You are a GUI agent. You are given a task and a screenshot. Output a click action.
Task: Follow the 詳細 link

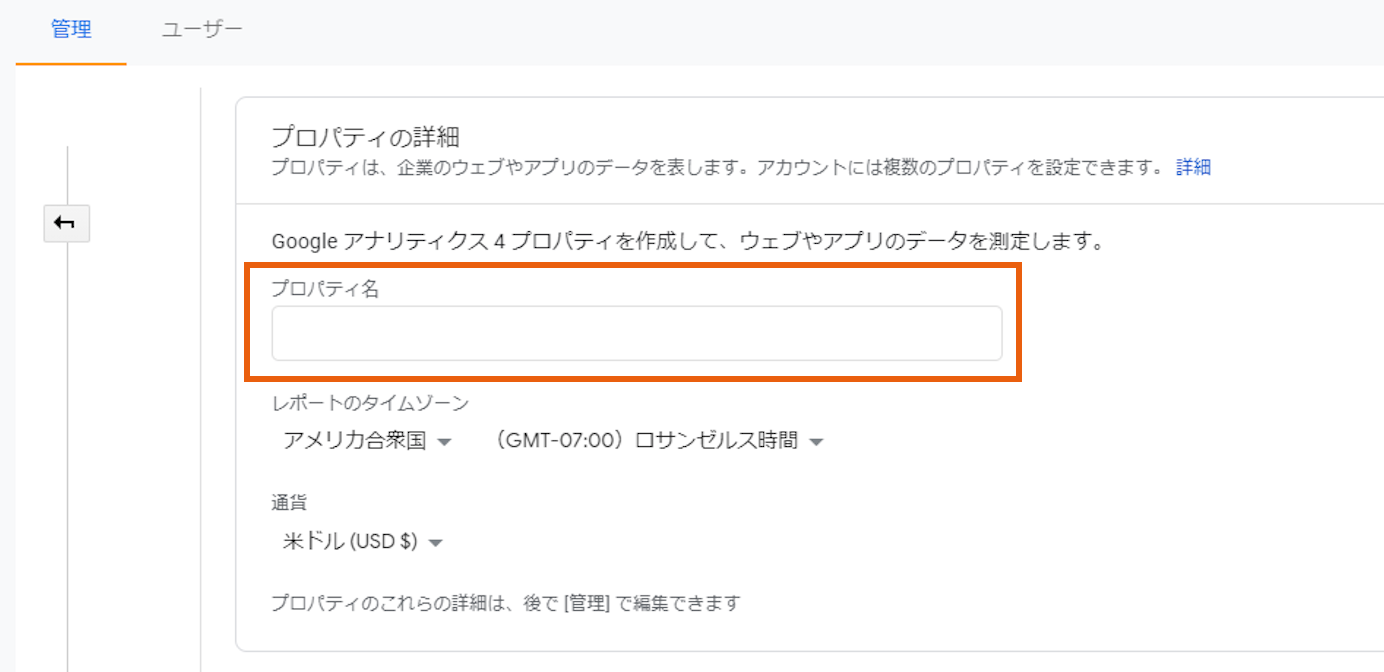pyautogui.click(x=1193, y=167)
